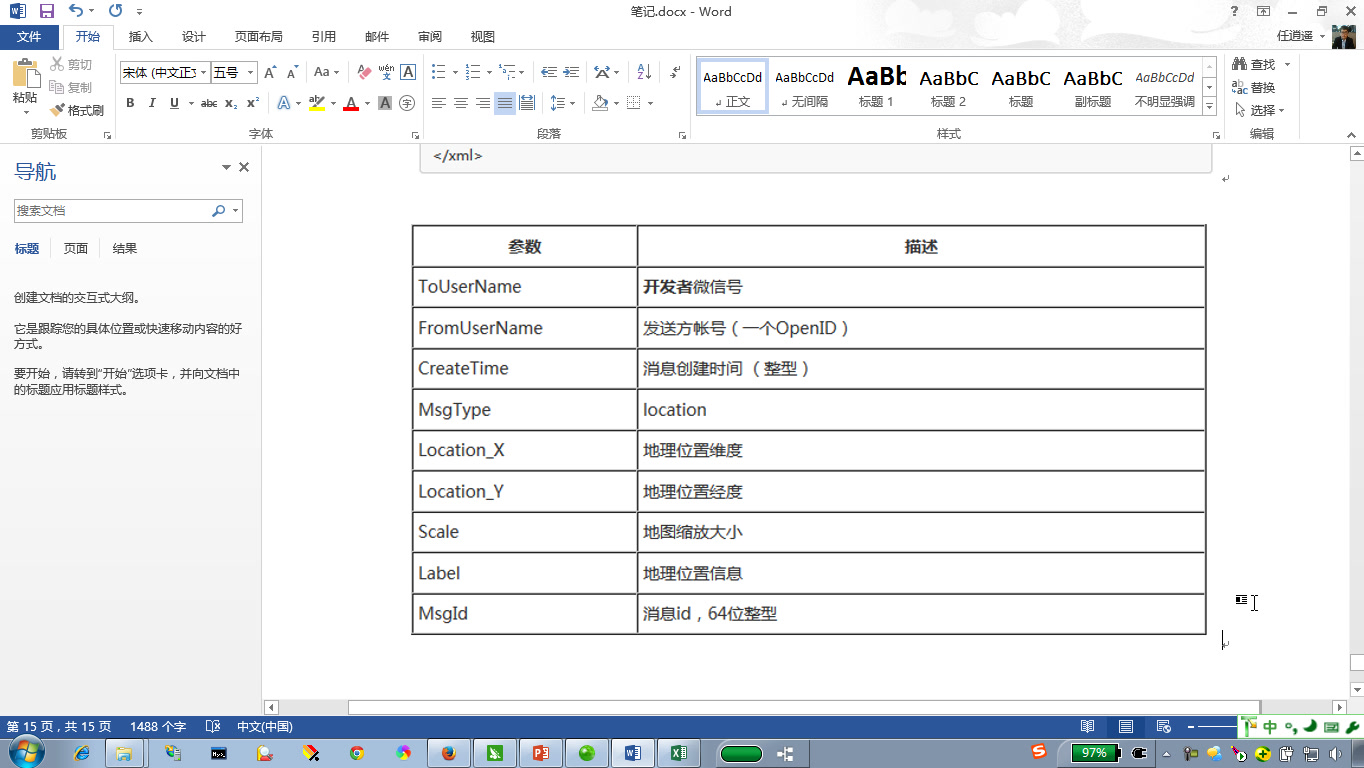Image resolution: width=1364 pixels, height=768 pixels.
Task: Open the phonetic guide (wén) tool
Action: point(386,72)
